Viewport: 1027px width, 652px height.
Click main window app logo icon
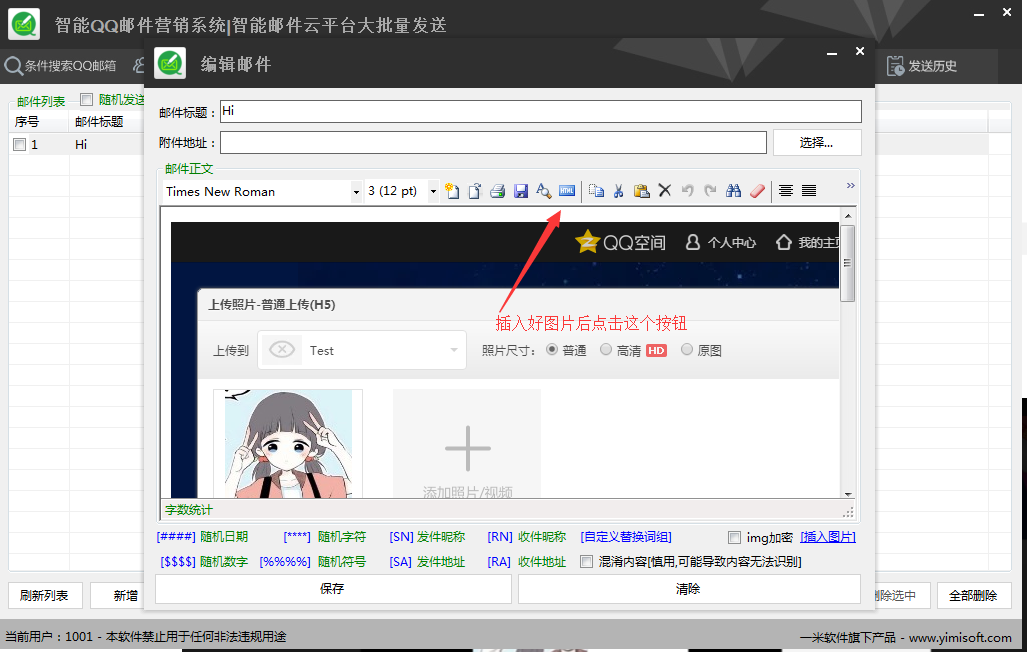(x=24, y=24)
